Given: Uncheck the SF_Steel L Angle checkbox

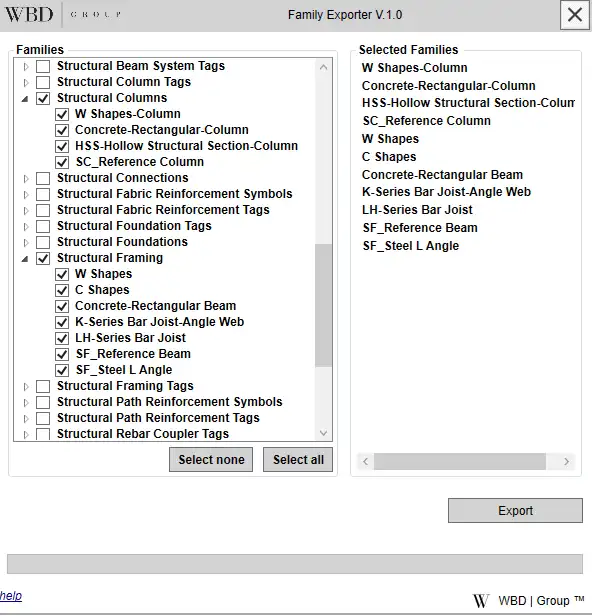Looking at the screenshot, I should (62, 370).
